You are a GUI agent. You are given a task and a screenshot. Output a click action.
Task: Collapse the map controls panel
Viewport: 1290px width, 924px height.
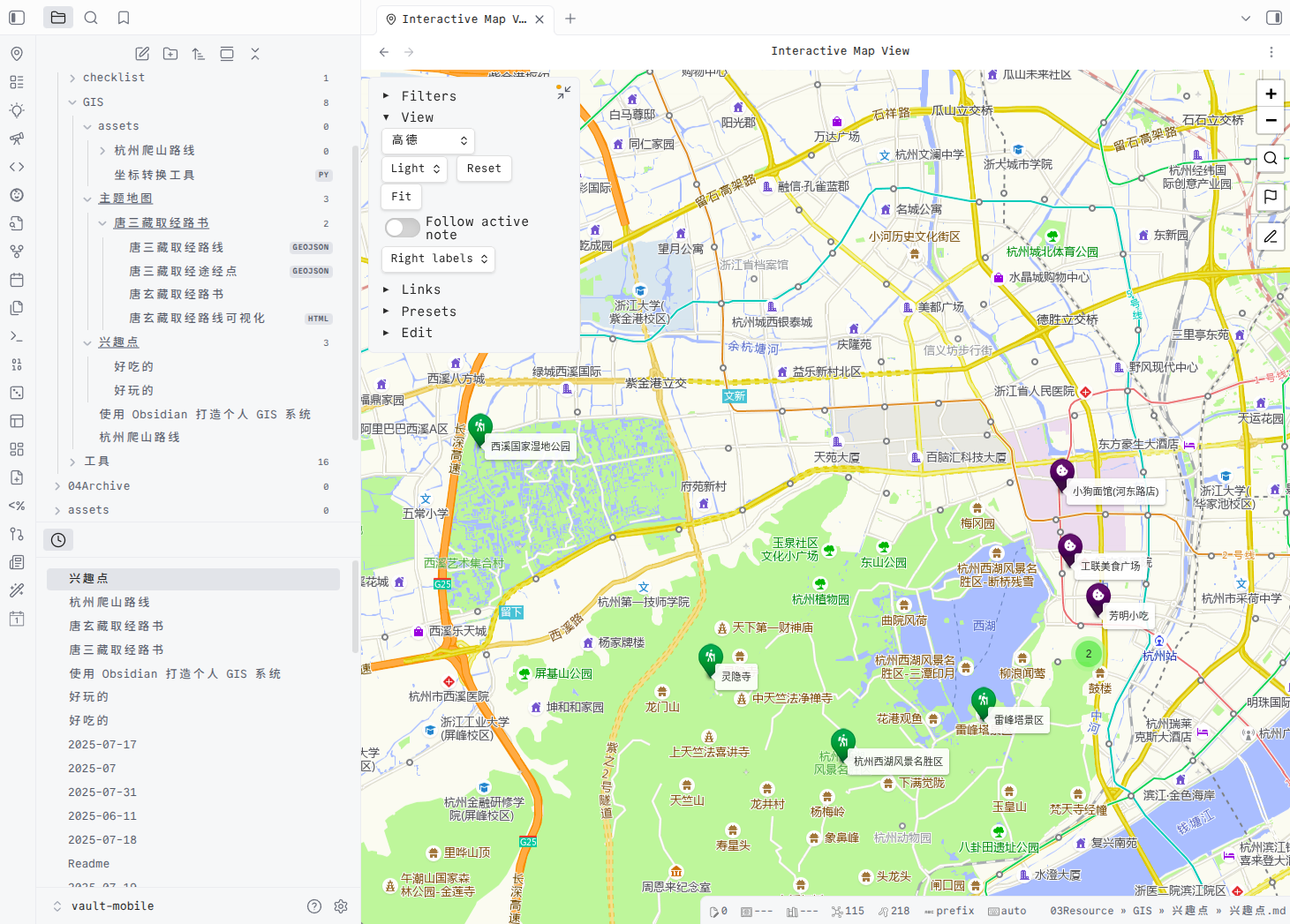click(563, 92)
